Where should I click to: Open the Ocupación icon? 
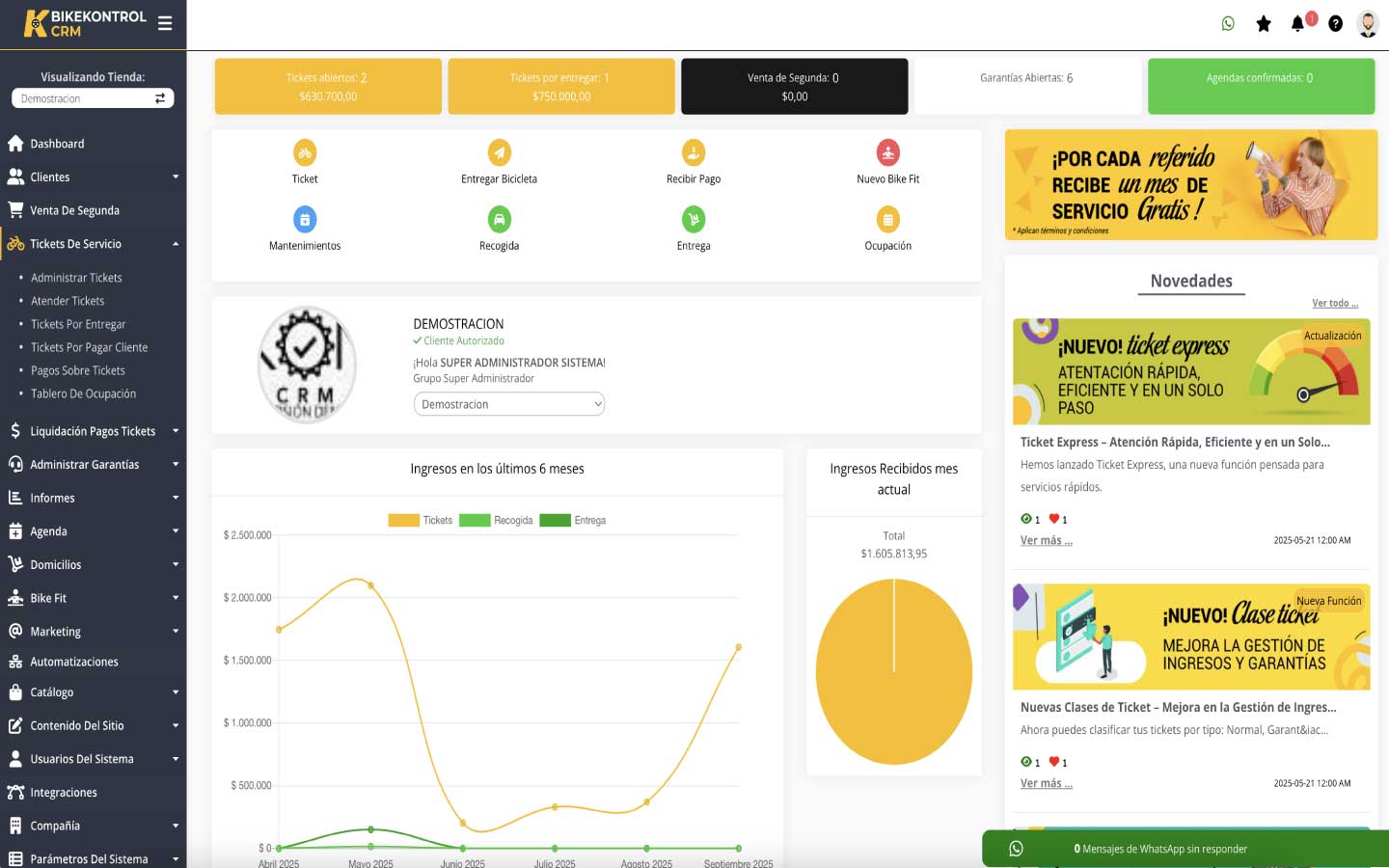[887, 218]
